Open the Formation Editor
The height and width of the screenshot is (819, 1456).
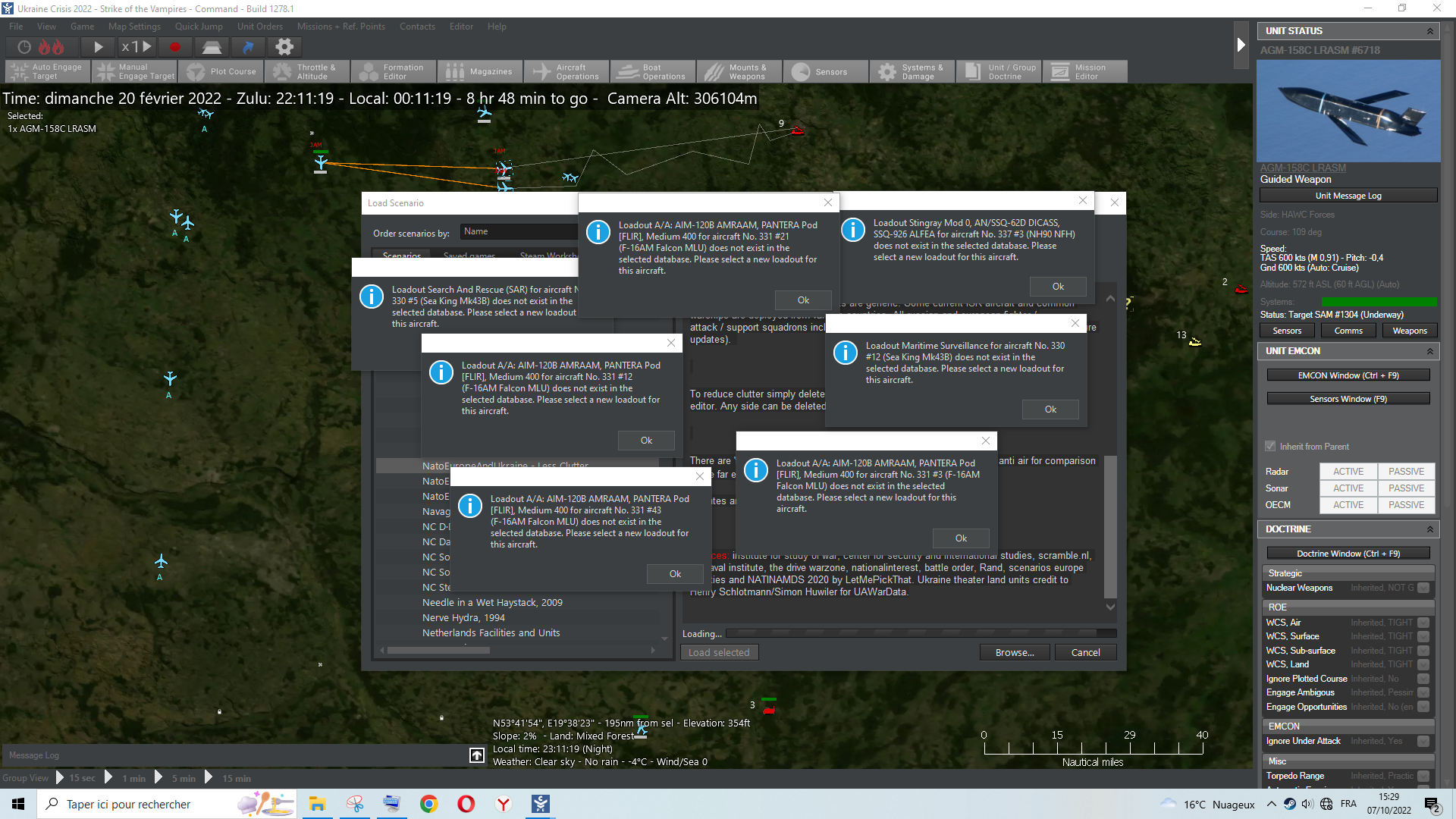[394, 71]
